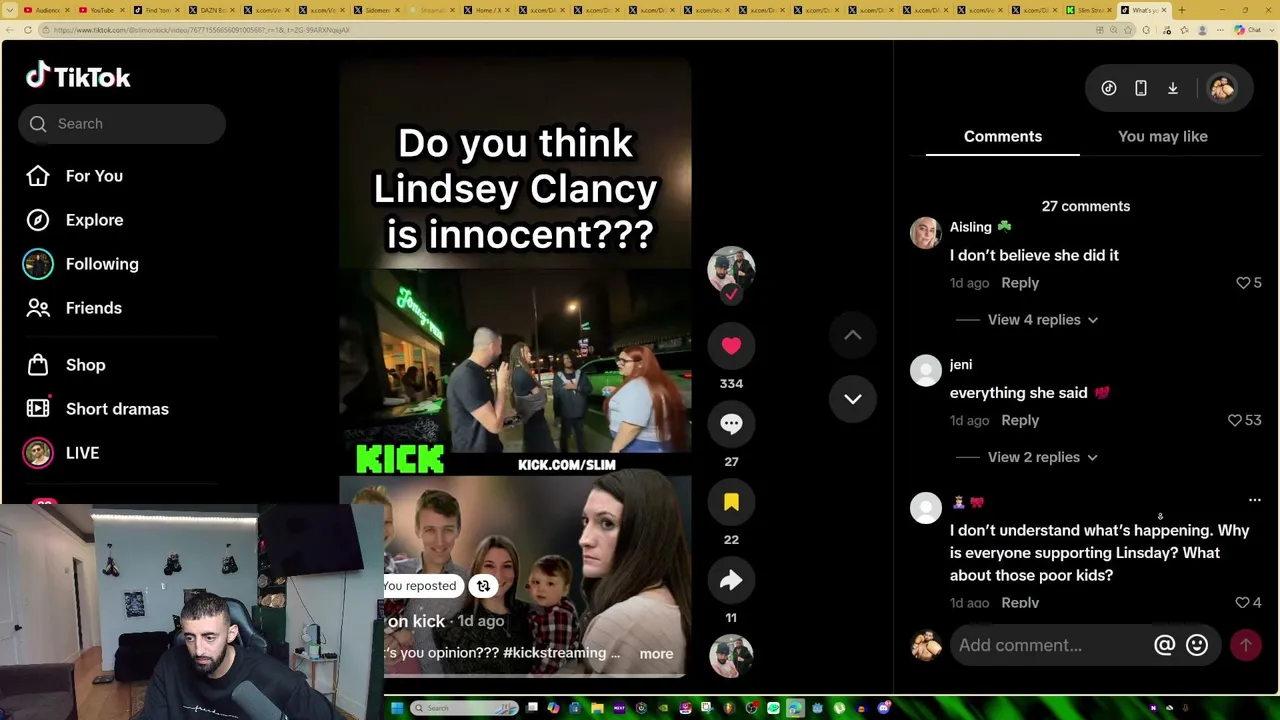
Task: Click the Windows taskbar search box
Action: (464, 708)
